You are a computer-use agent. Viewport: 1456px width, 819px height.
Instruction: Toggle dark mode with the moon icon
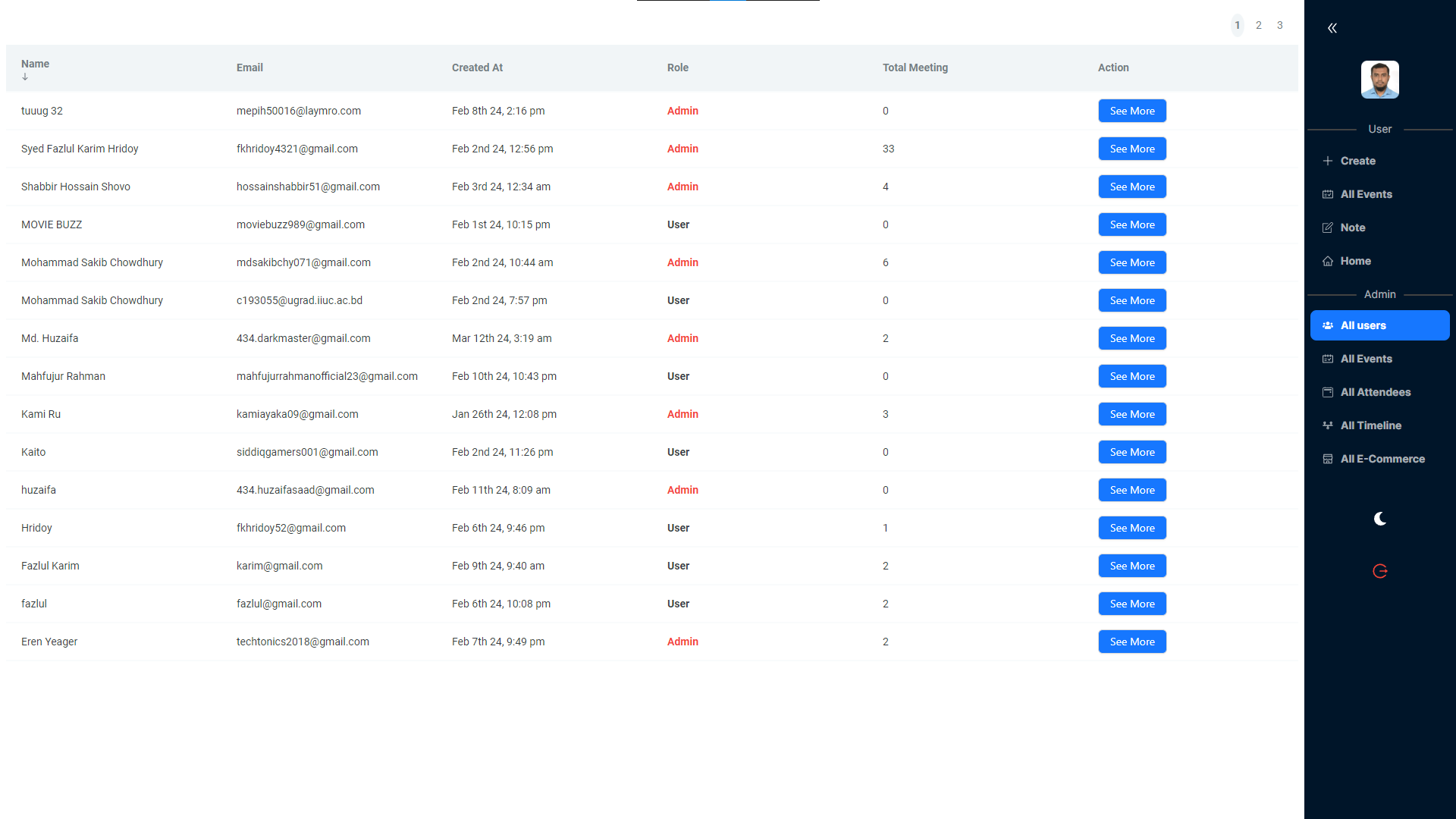(1379, 519)
